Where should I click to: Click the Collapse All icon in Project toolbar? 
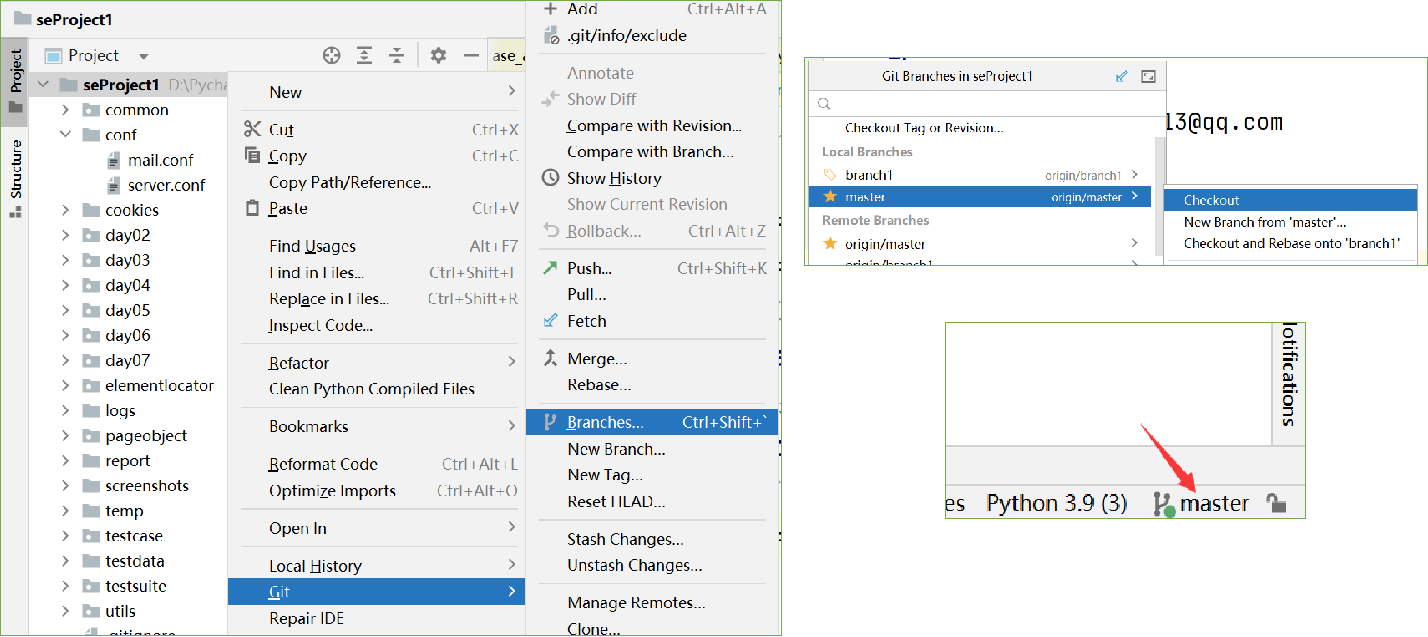tap(397, 56)
